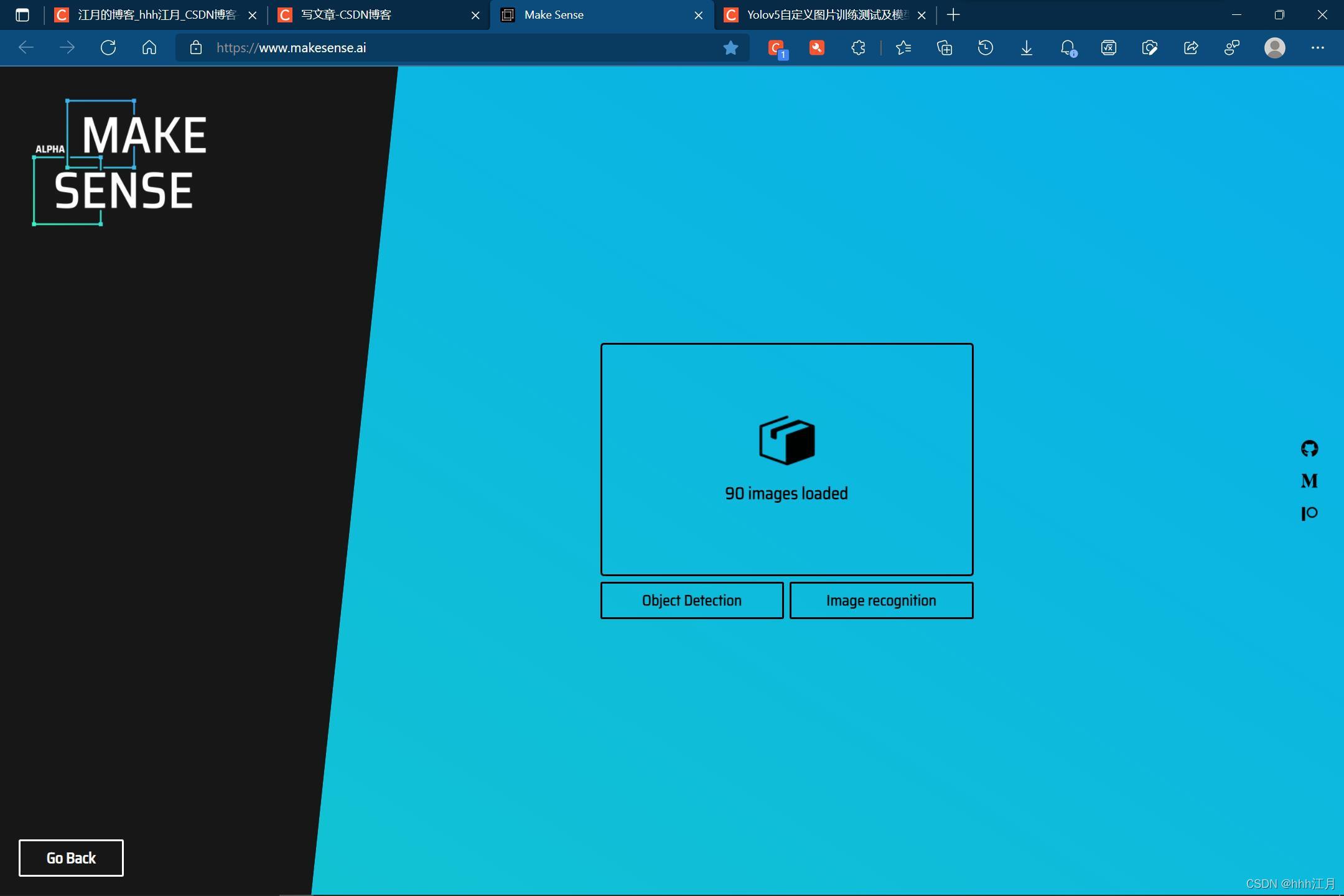Open the tab actions menu icon

[x=22, y=15]
